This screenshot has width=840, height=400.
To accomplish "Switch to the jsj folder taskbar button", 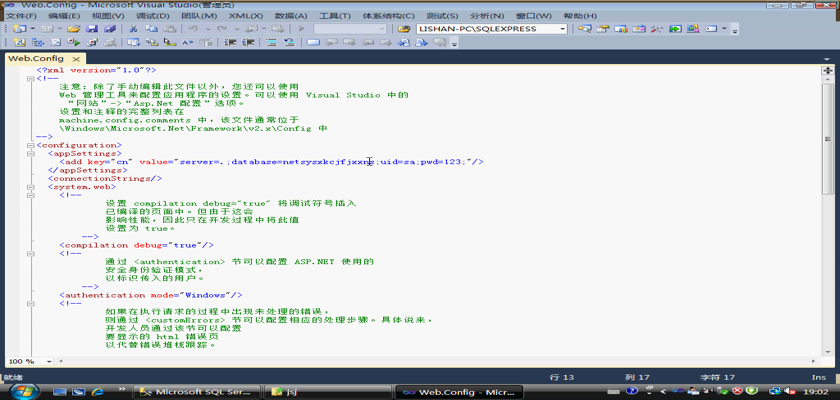I will pos(328,392).
